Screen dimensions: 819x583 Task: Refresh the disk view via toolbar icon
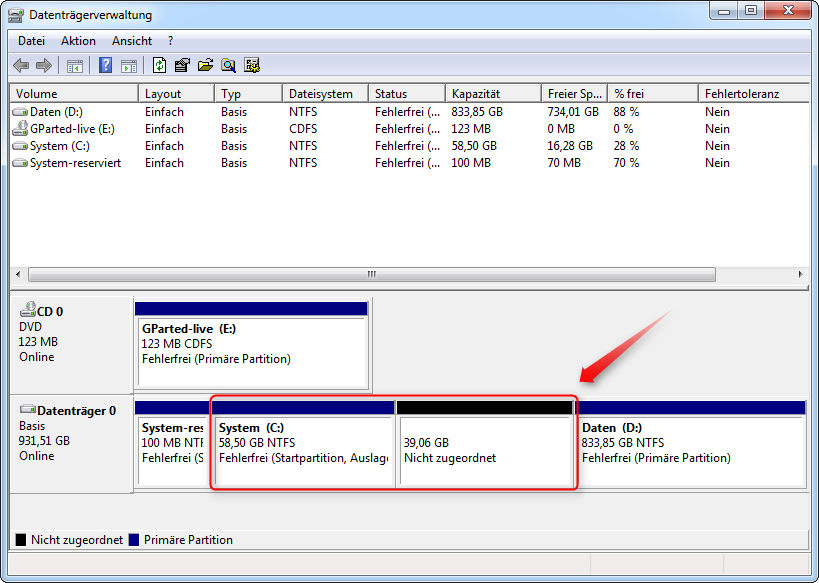point(160,65)
